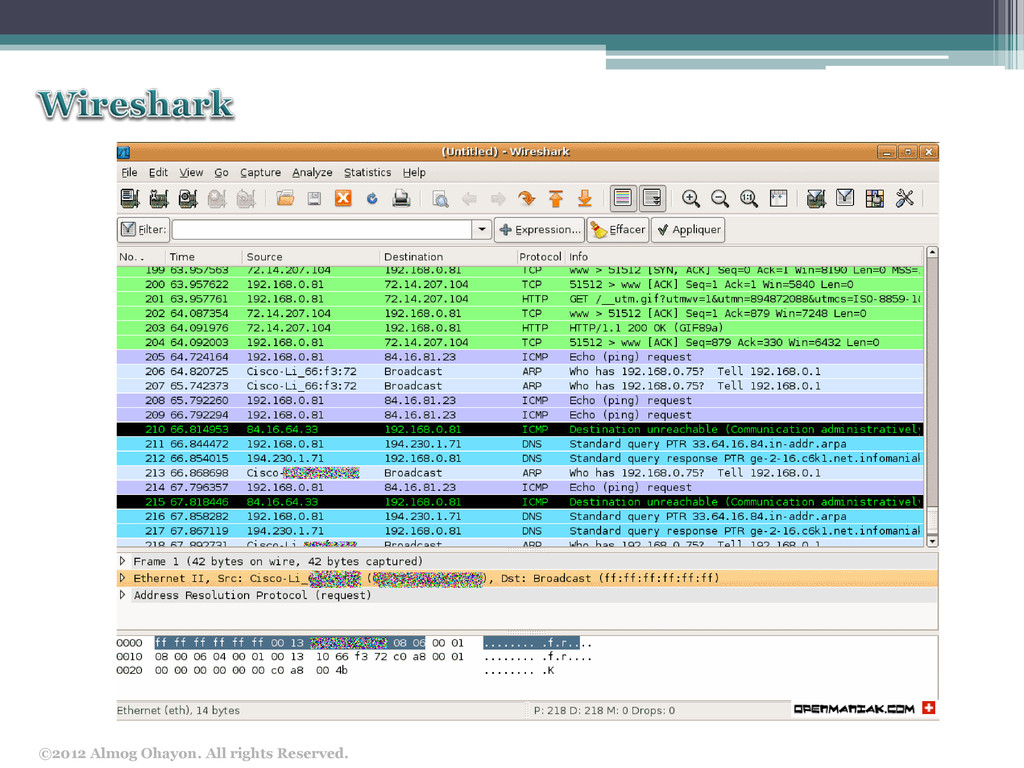Viewport: 1024px width, 768px height.
Task: Select packet 203 HTTP/1.1 200 OK row
Action: 520,328
